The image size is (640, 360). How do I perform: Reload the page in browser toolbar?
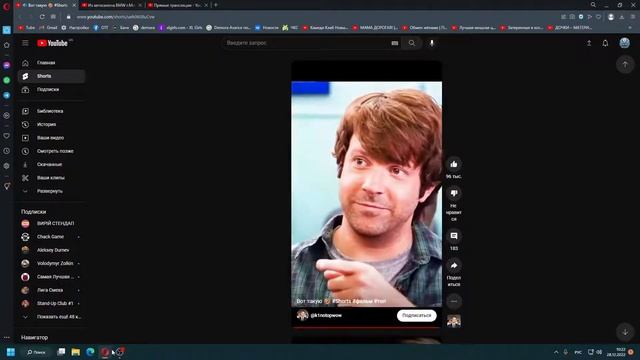(42, 17)
